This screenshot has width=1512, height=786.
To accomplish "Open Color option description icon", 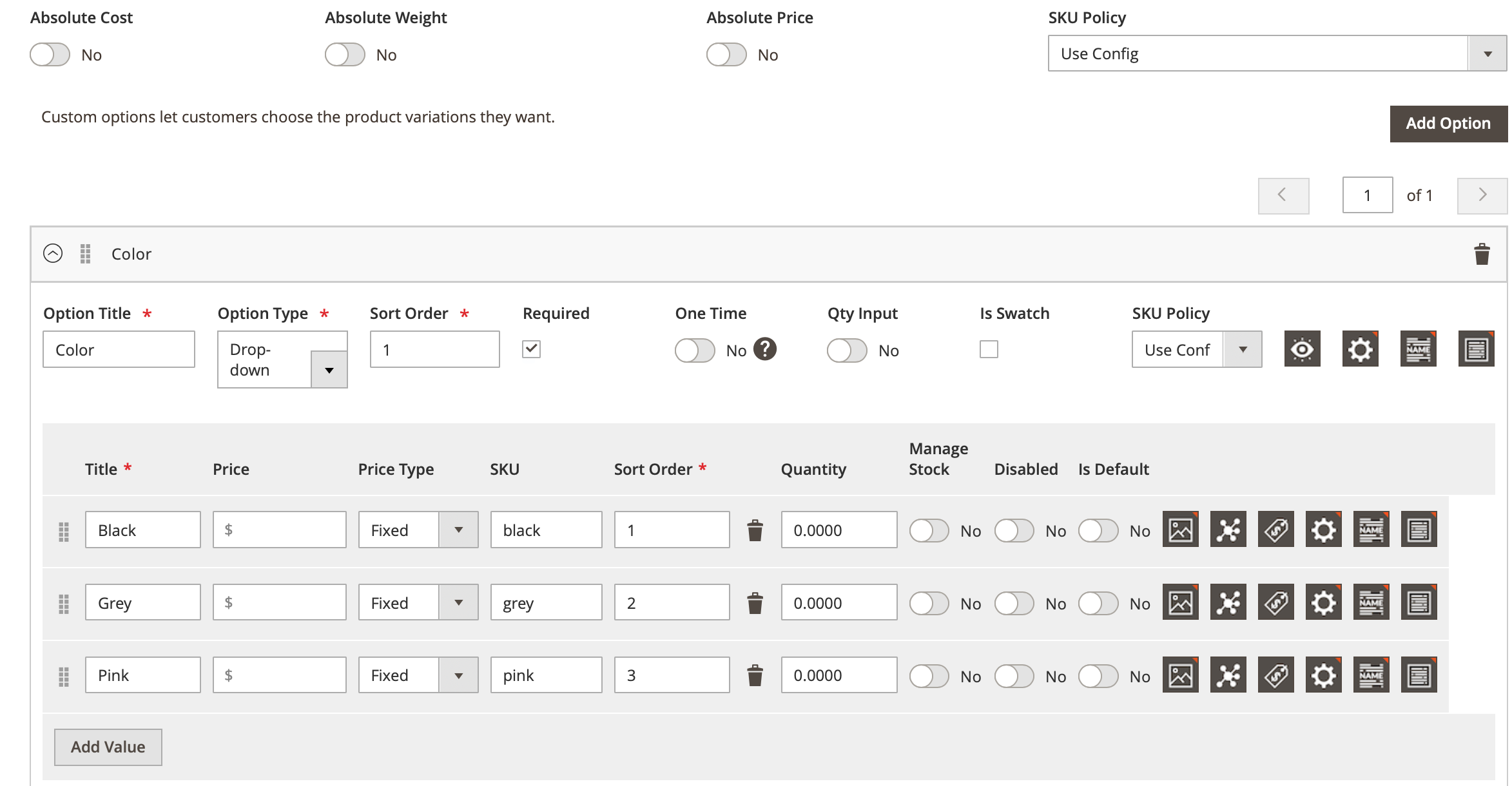I will pyautogui.click(x=1476, y=349).
